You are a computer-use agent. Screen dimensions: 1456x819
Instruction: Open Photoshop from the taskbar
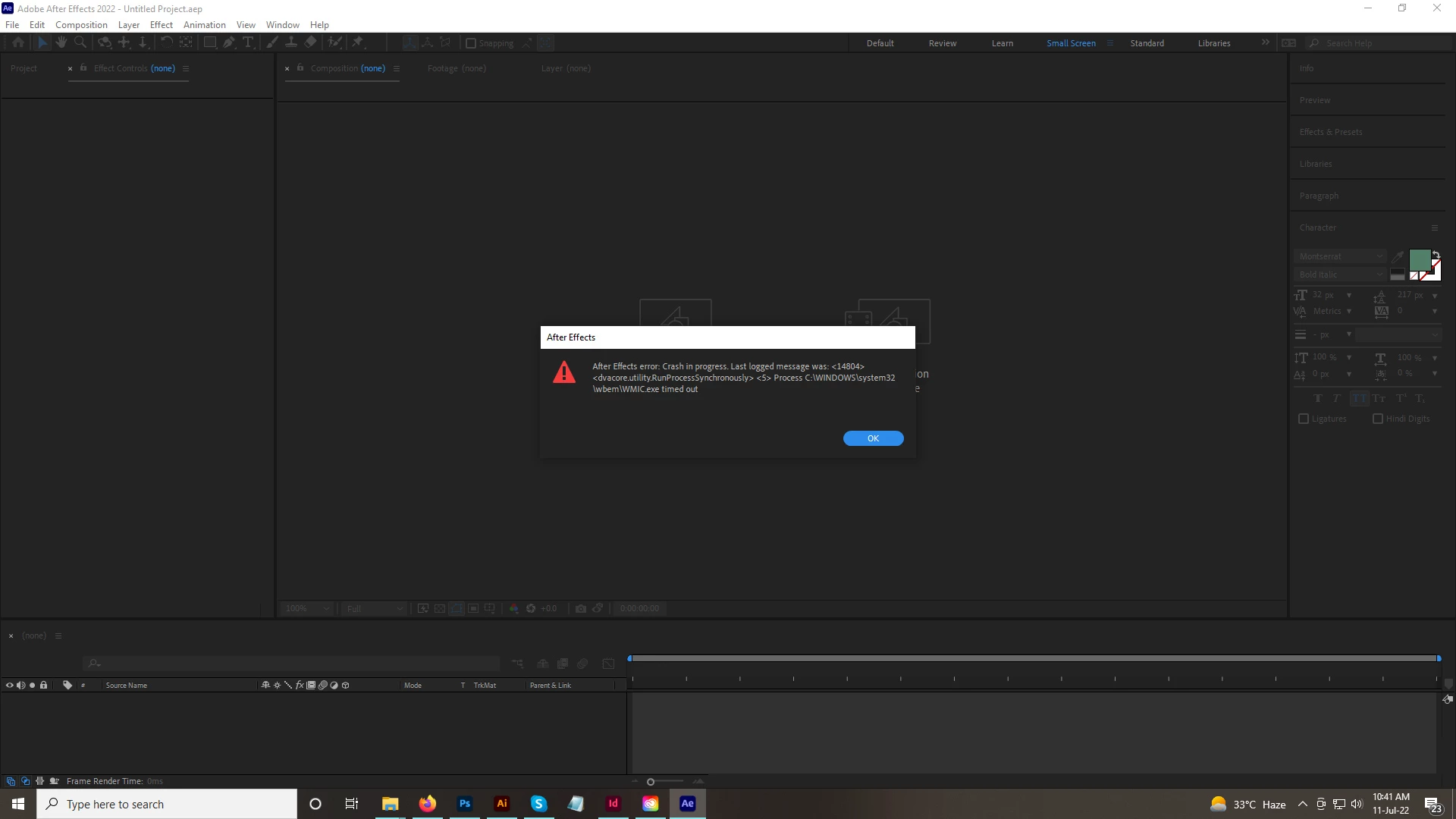click(465, 804)
